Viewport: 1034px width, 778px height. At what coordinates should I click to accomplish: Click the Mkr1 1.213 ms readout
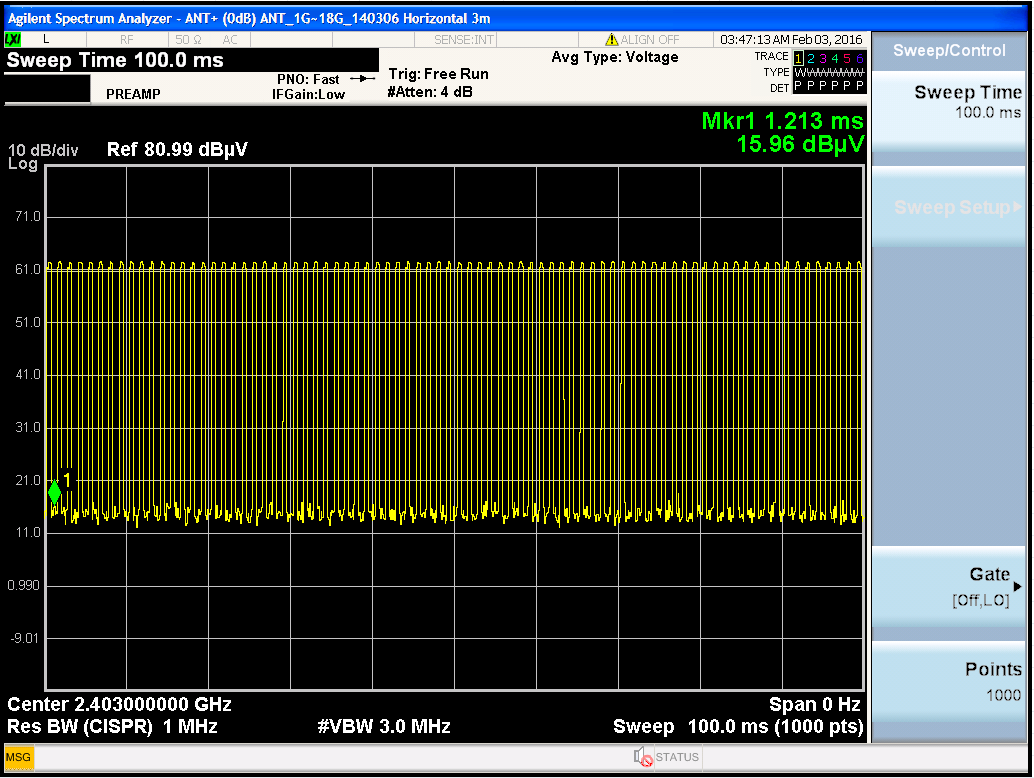tap(782, 121)
